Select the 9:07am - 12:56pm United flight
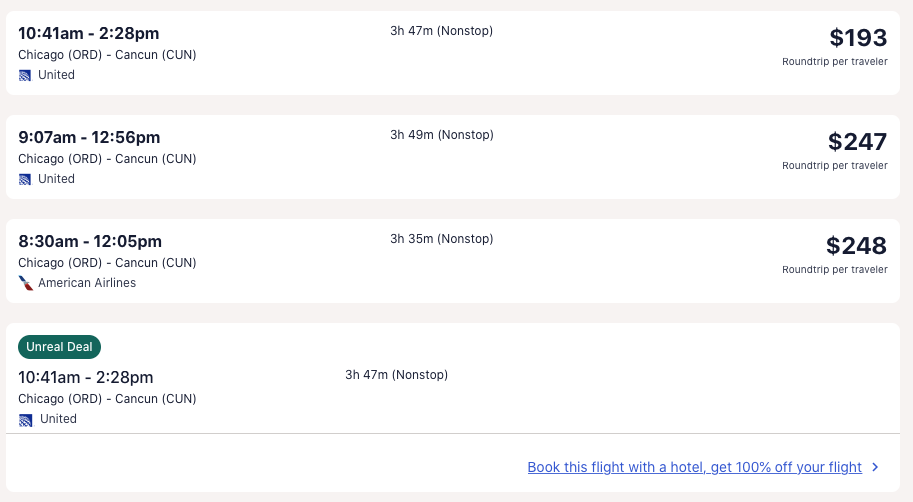The height and width of the screenshot is (502, 913). [x=89, y=138]
